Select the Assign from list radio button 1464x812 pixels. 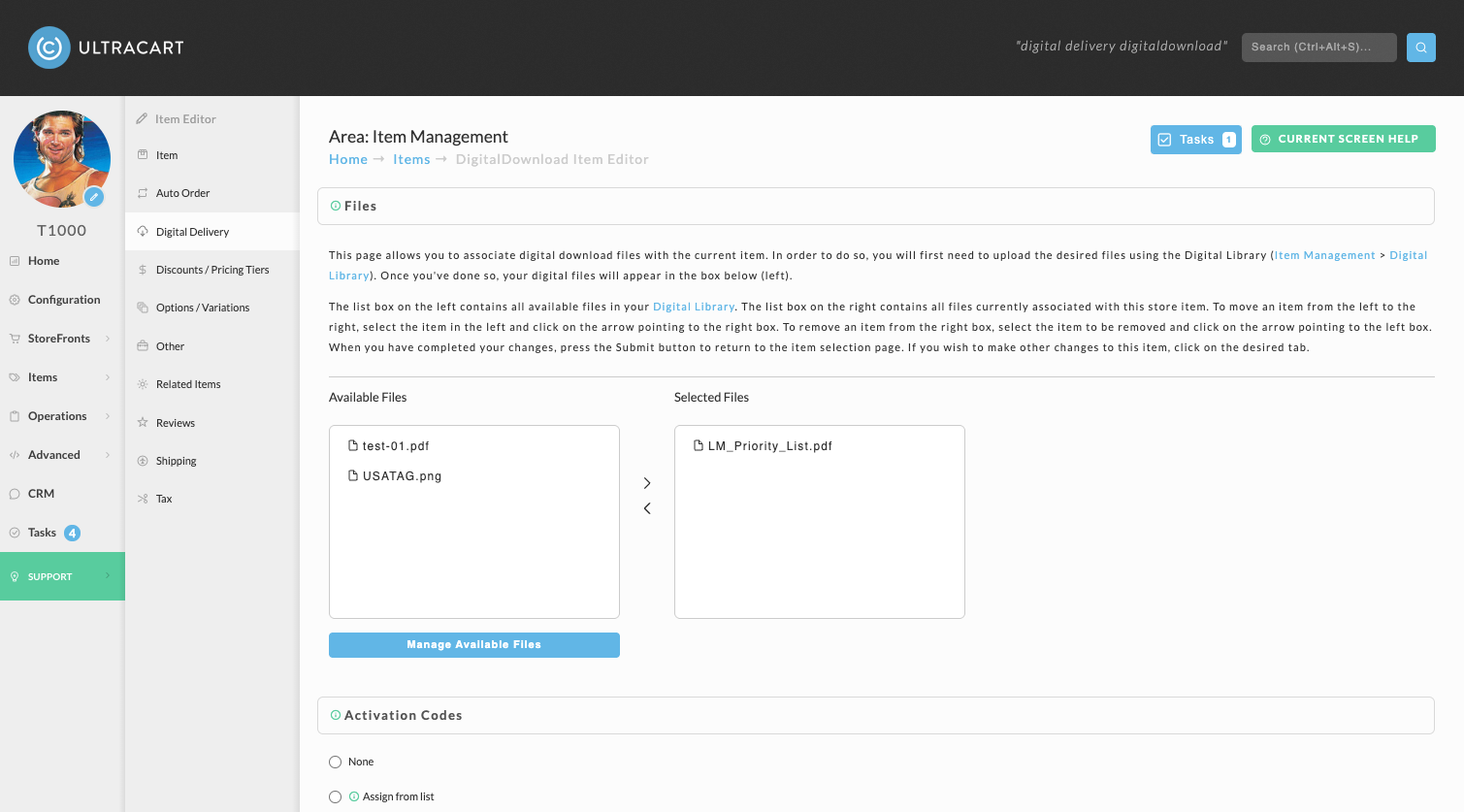pos(336,797)
